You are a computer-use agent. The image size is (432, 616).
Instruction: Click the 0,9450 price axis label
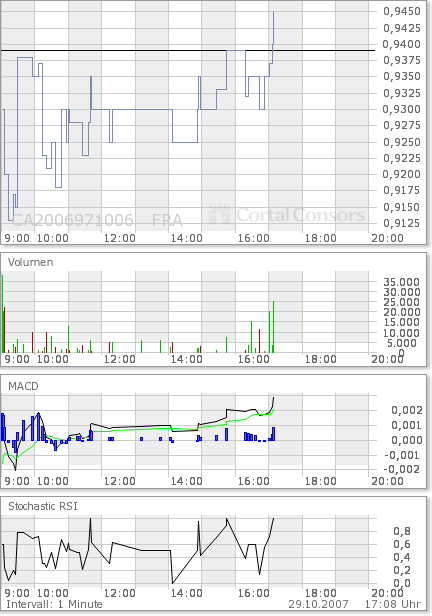pyautogui.click(x=402, y=11)
